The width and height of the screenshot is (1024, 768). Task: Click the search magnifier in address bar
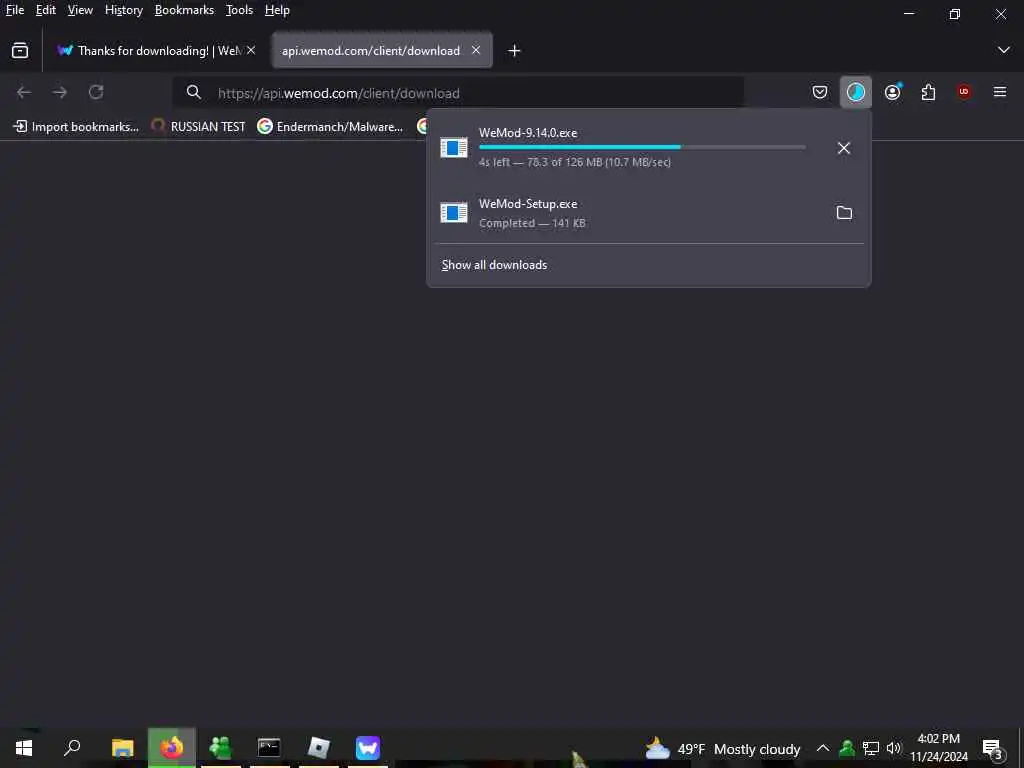pyautogui.click(x=193, y=92)
